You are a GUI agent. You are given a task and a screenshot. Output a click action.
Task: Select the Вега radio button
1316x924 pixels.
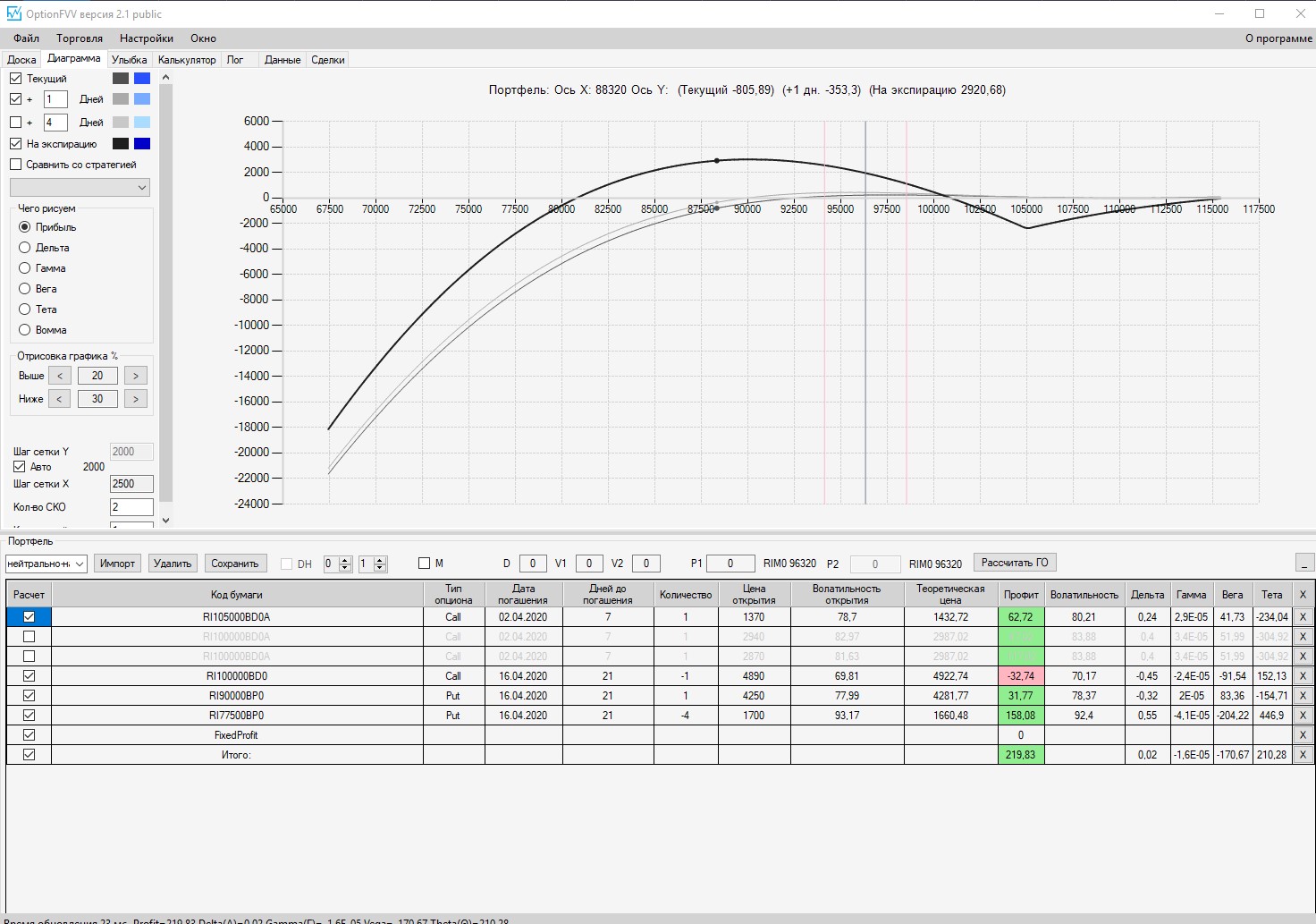click(x=25, y=289)
